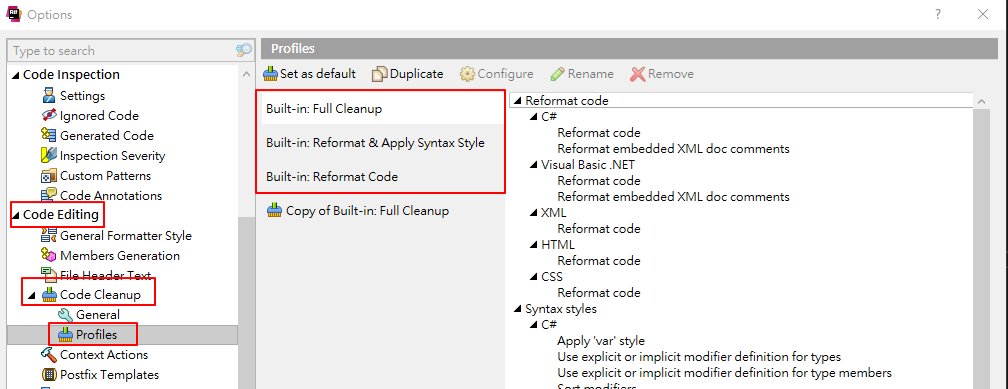Image resolution: width=1008 pixels, height=389 pixels.
Task: Open the Postfix Templates page
Action: pyautogui.click(x=109, y=374)
